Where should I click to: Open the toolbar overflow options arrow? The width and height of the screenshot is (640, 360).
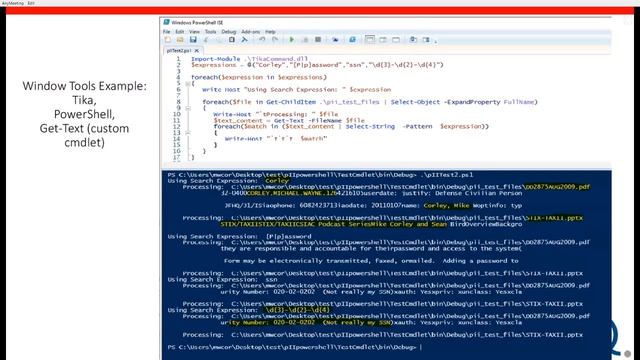point(436,41)
